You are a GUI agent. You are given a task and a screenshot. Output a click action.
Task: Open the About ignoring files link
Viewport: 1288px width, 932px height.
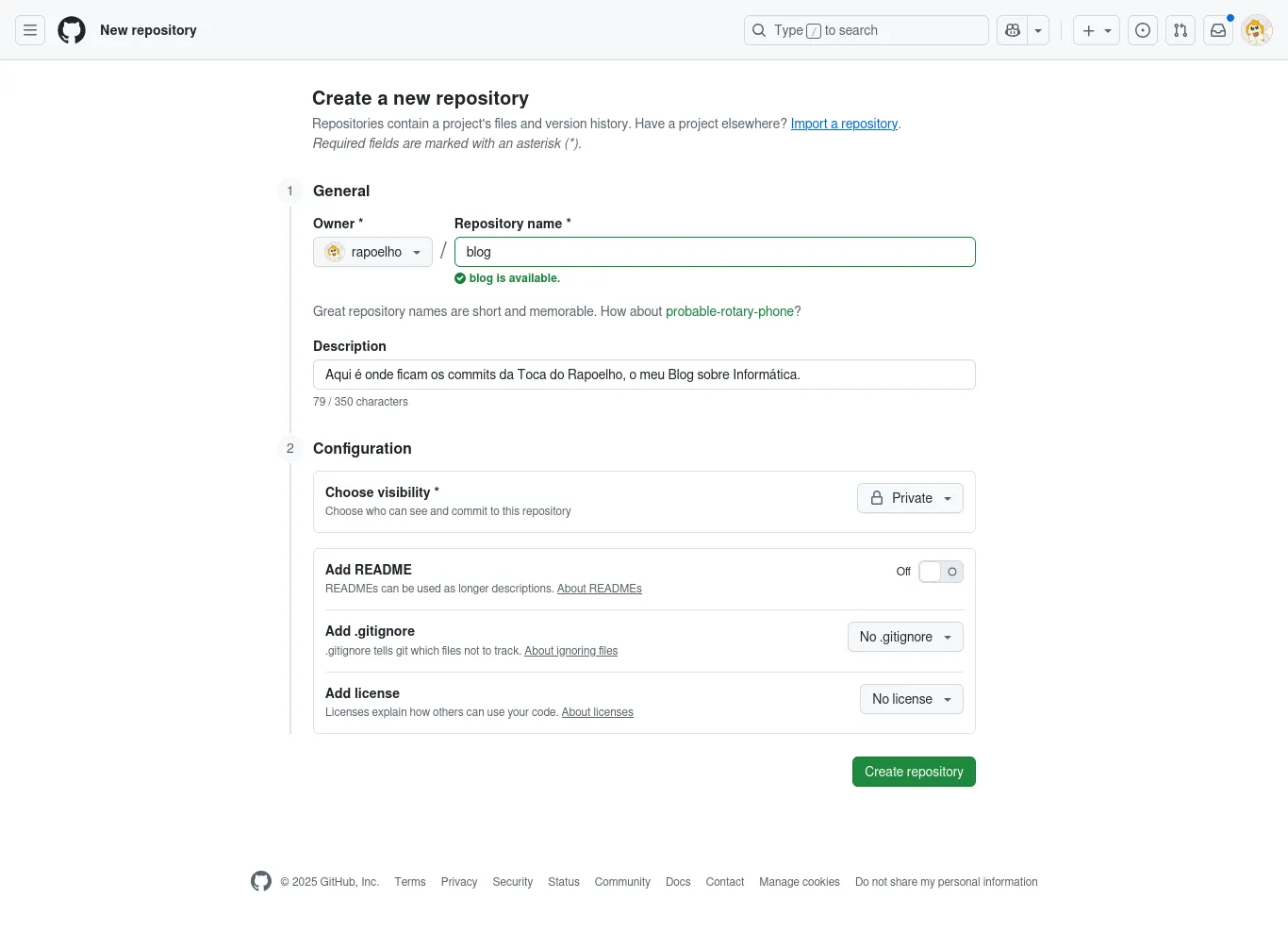pos(571,651)
